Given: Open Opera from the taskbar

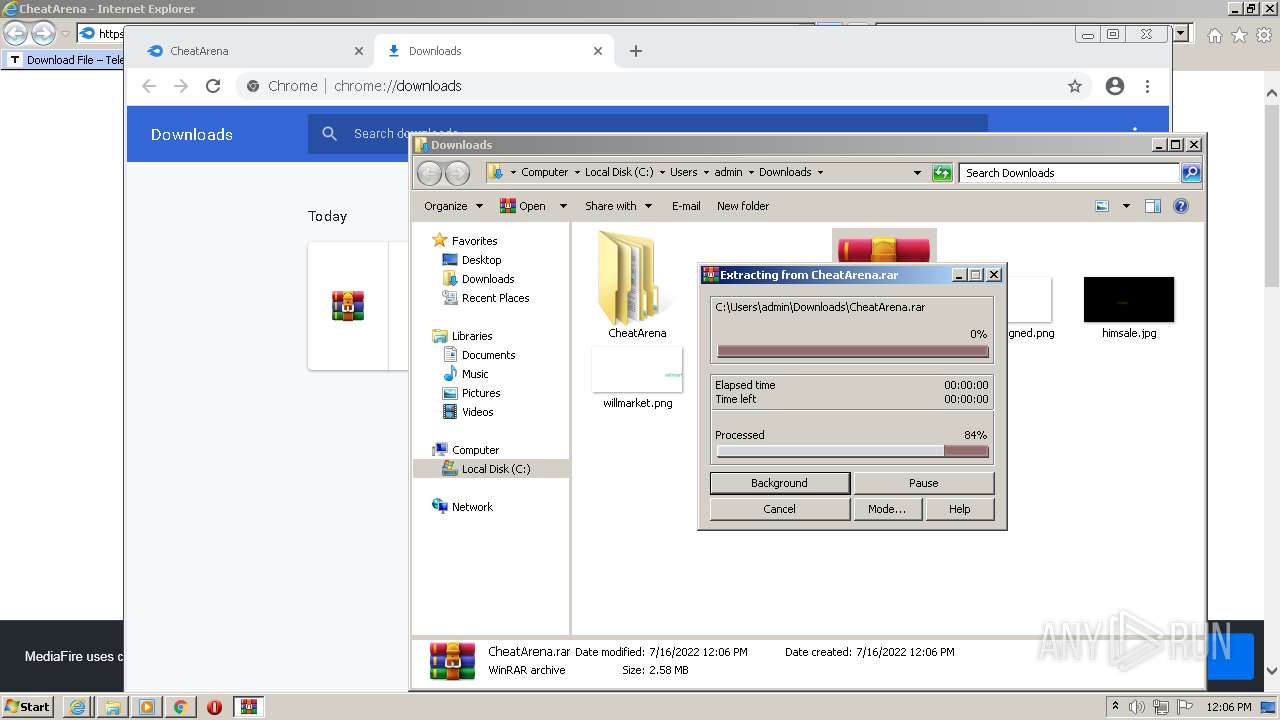Looking at the screenshot, I should click(x=214, y=707).
